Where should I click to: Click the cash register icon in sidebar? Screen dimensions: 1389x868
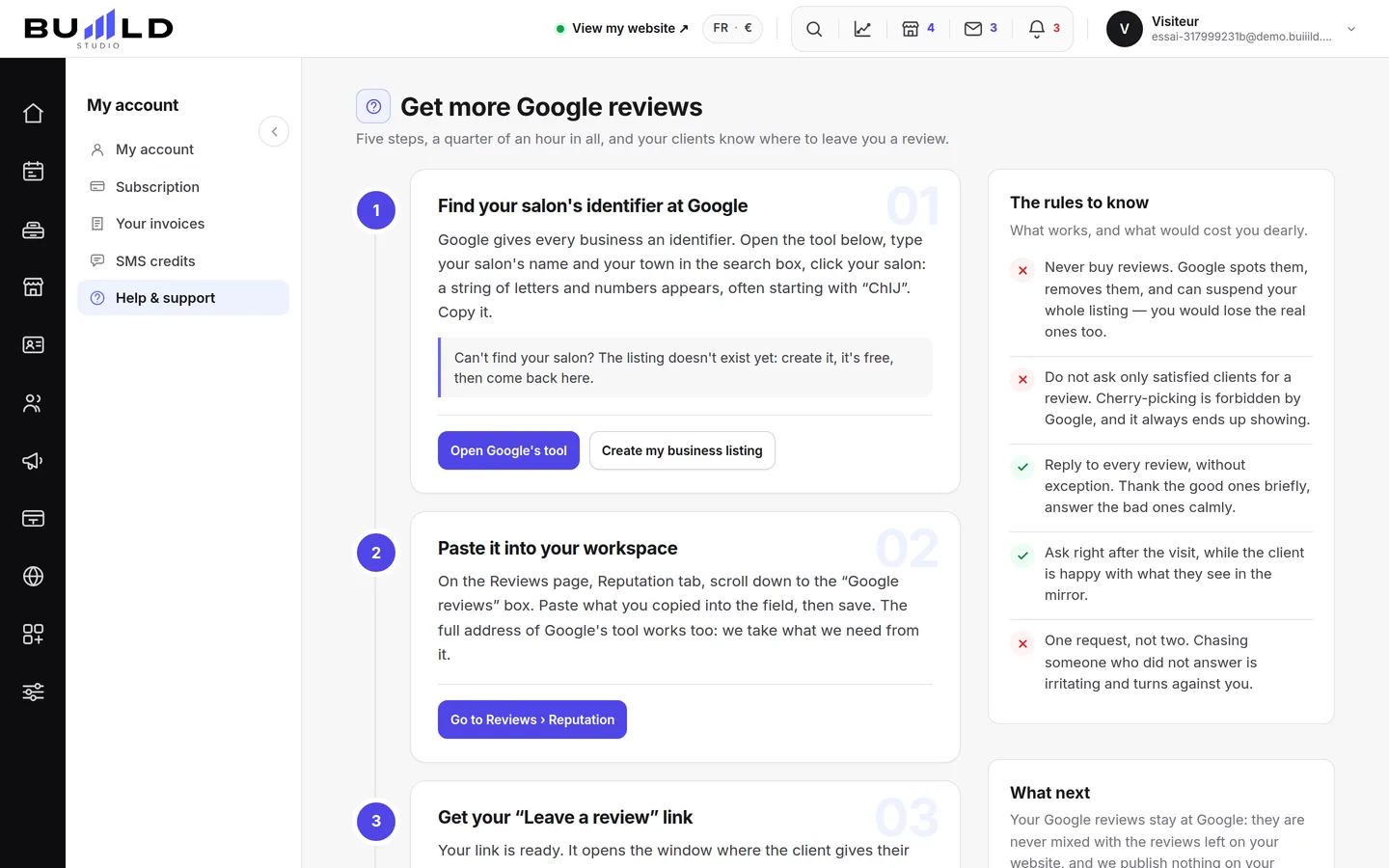(x=33, y=230)
